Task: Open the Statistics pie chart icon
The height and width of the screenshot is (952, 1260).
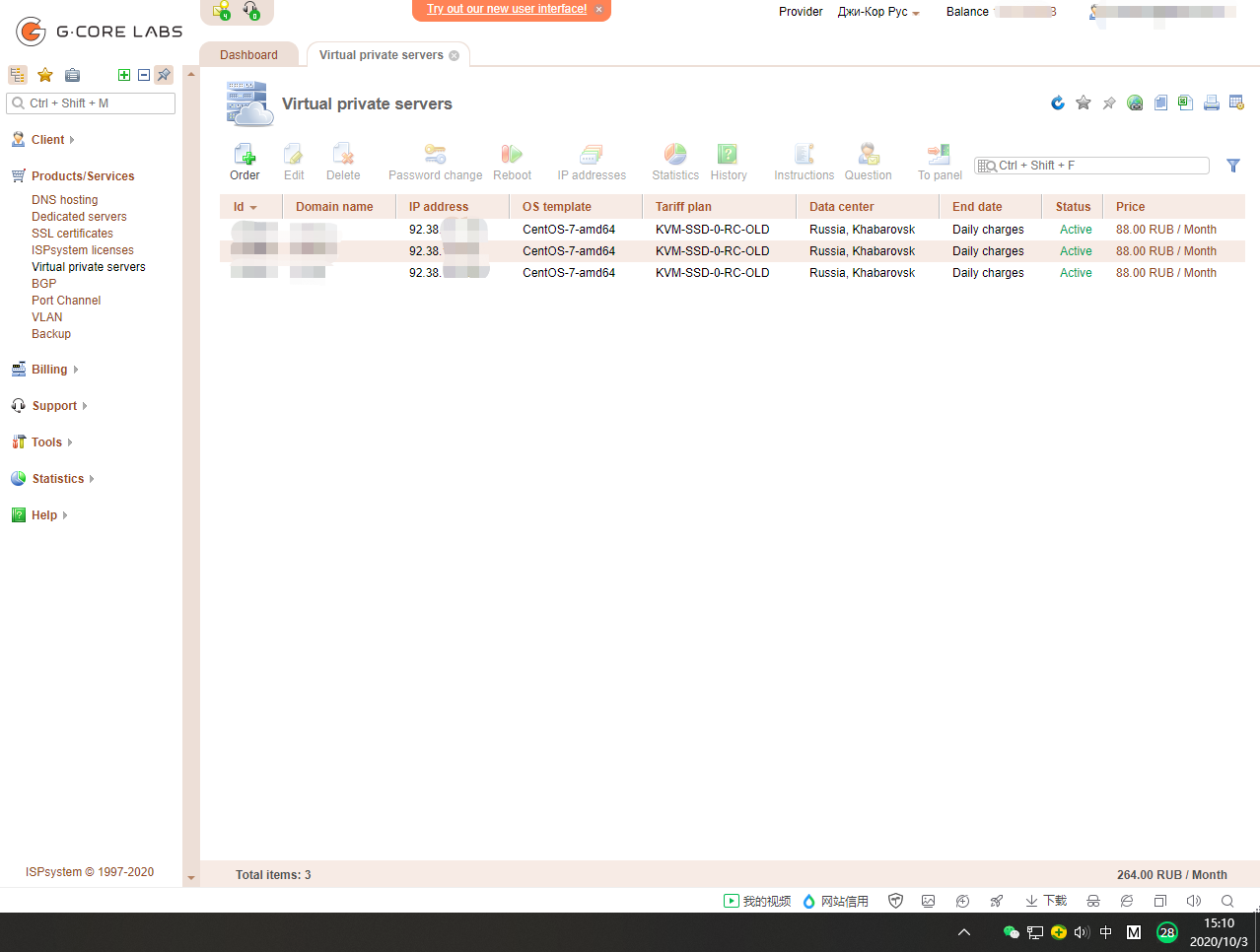Action: point(675,155)
